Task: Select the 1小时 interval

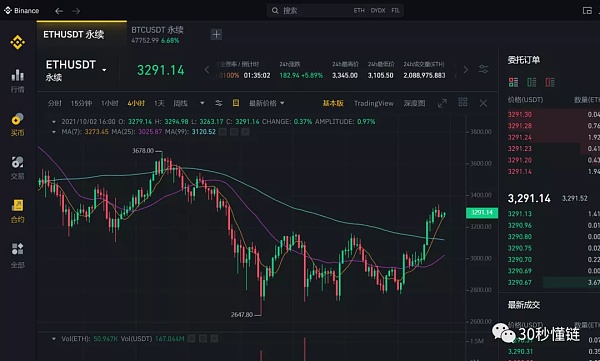Action: point(109,103)
